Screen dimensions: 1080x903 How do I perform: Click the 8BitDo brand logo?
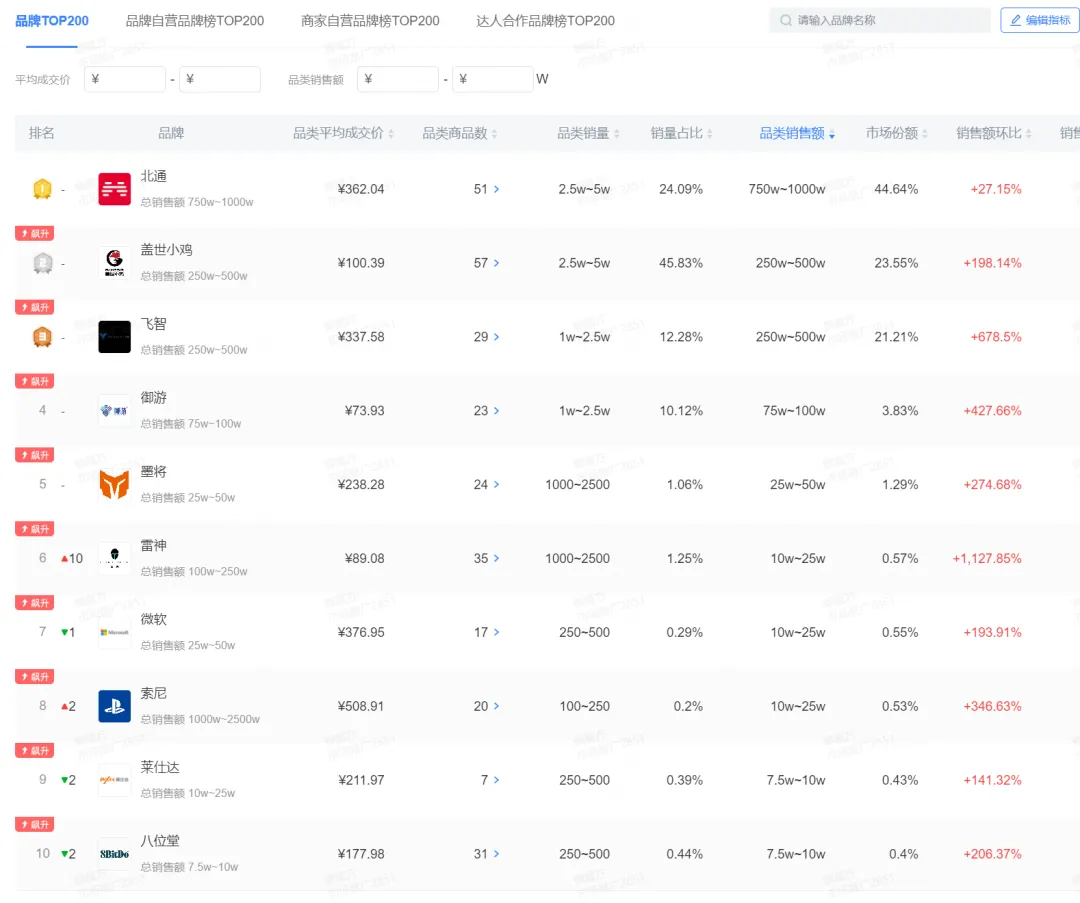(115, 854)
